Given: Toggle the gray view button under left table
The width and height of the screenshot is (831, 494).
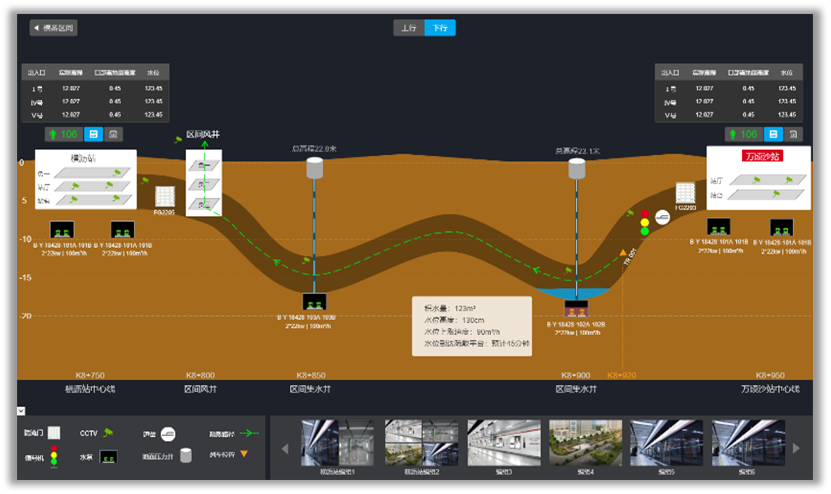Looking at the screenshot, I should point(113,134).
